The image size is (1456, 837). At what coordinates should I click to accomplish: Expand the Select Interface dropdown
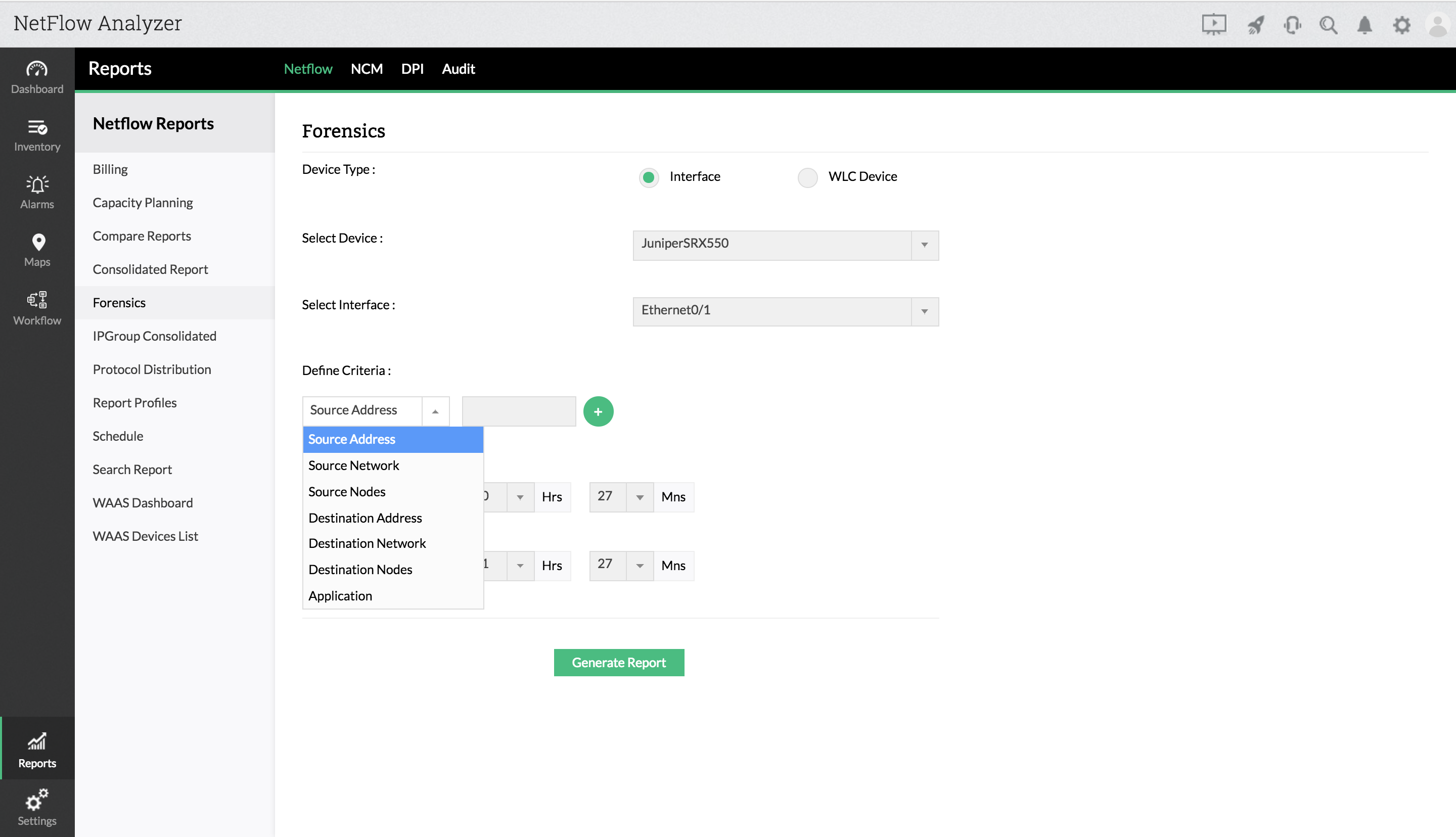point(924,311)
